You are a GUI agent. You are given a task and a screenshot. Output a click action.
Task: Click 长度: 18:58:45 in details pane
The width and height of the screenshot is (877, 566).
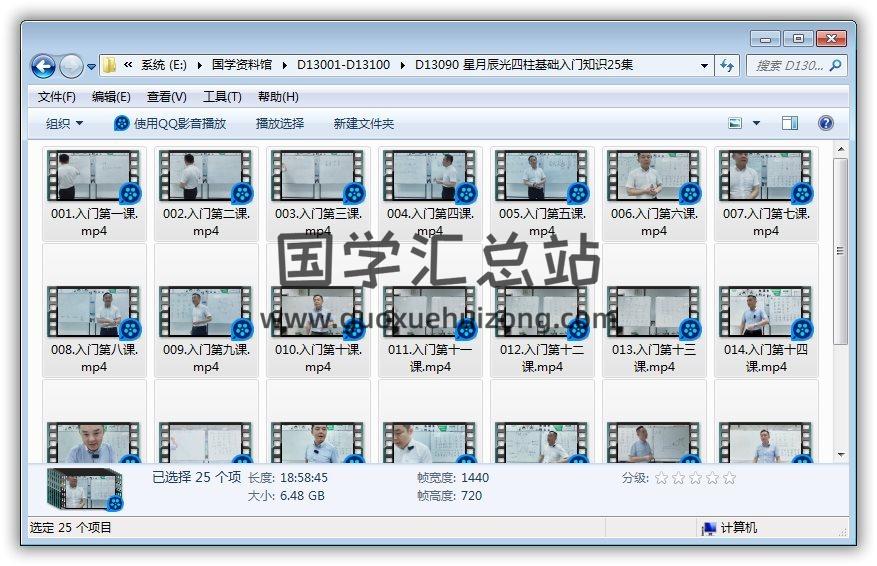[287, 478]
